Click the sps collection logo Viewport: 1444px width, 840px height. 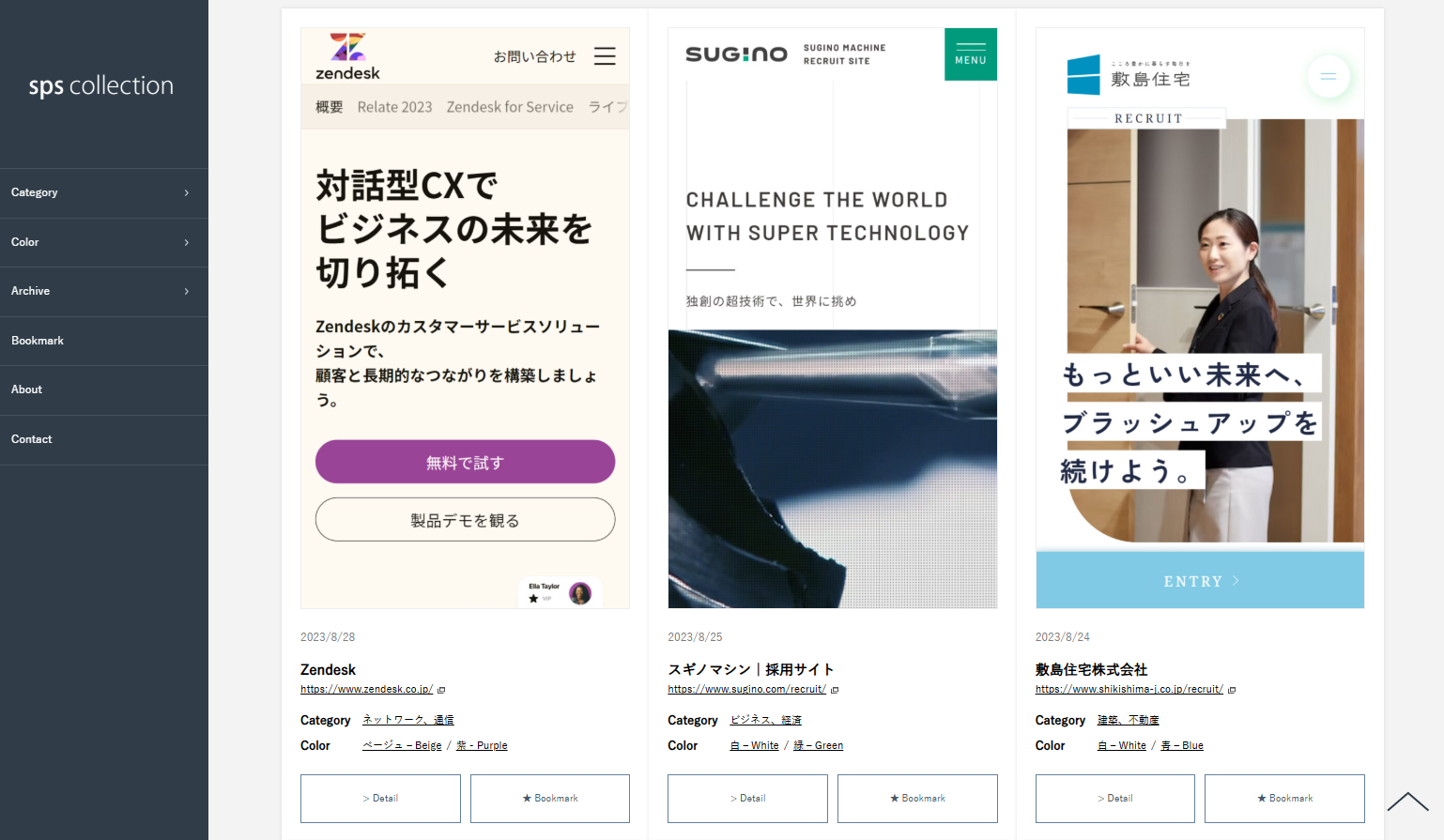point(101,85)
